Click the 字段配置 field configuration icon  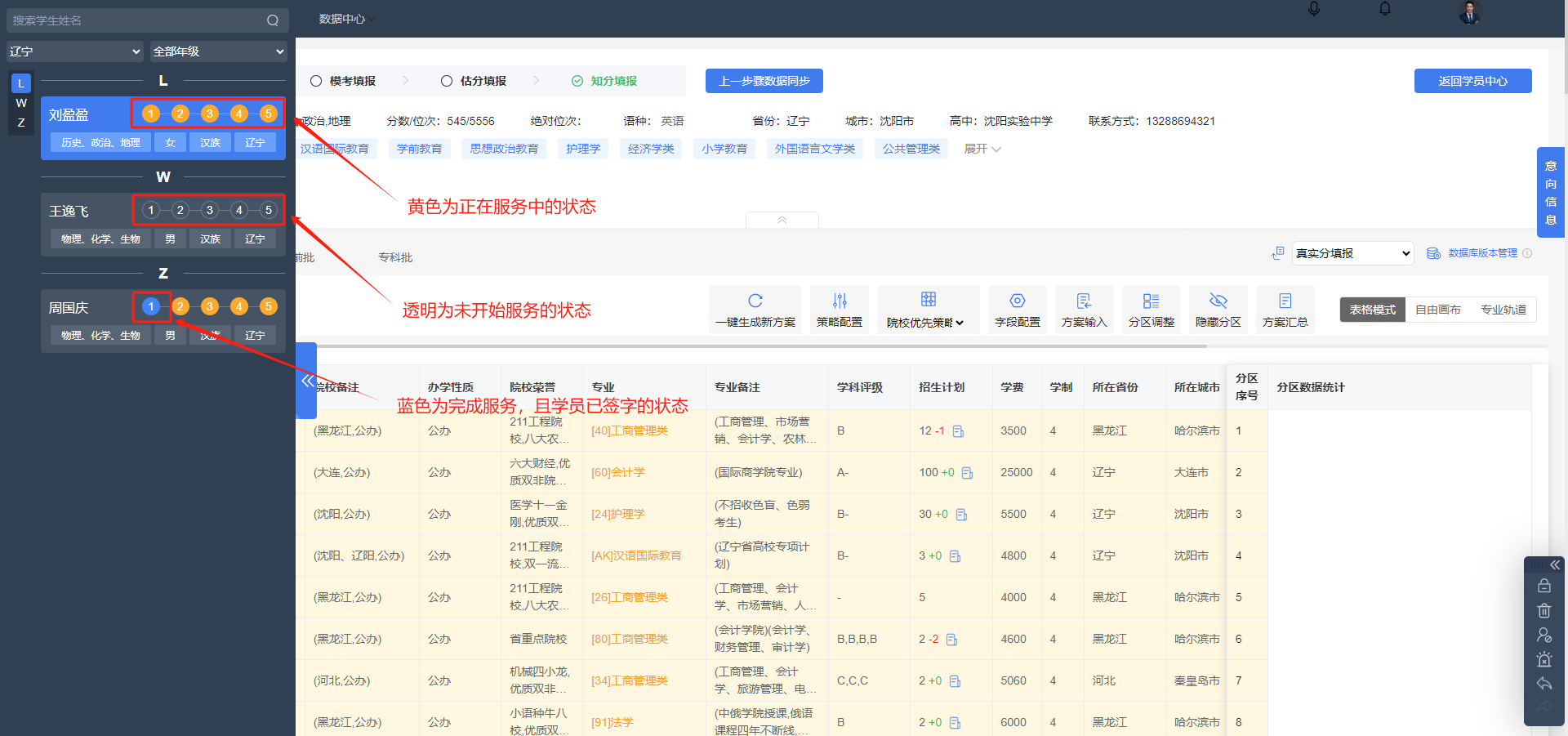pyautogui.click(x=1017, y=309)
